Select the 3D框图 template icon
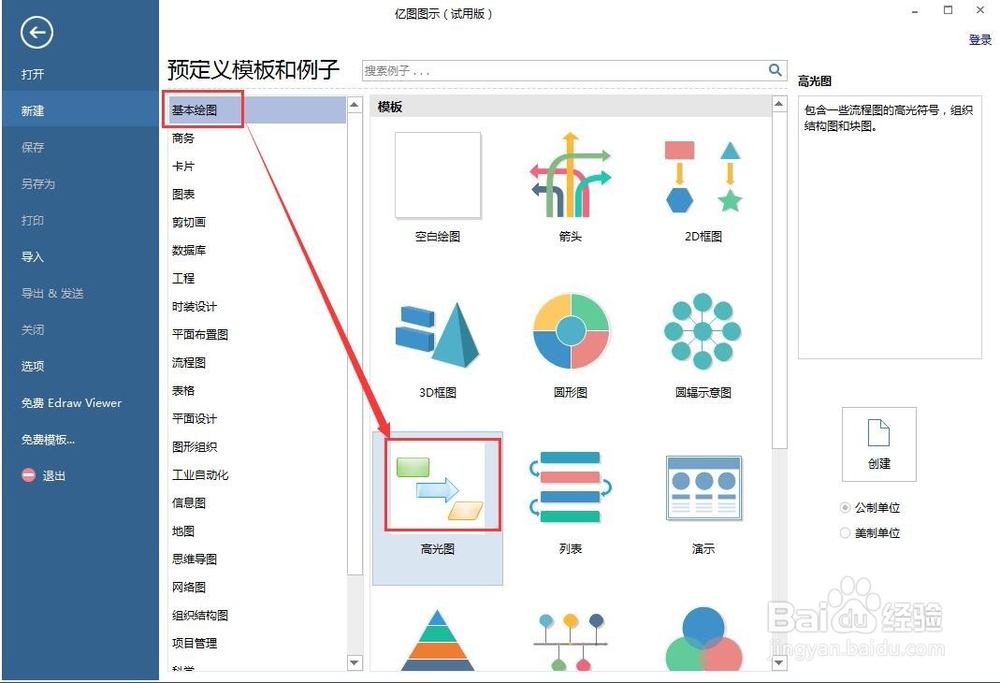Viewport: 1000px width, 683px height. (x=438, y=334)
